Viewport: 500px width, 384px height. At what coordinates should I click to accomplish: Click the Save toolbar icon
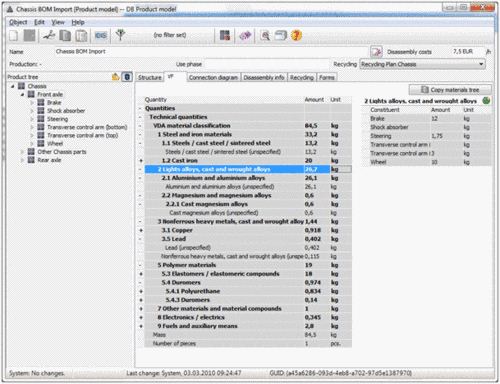[29, 35]
